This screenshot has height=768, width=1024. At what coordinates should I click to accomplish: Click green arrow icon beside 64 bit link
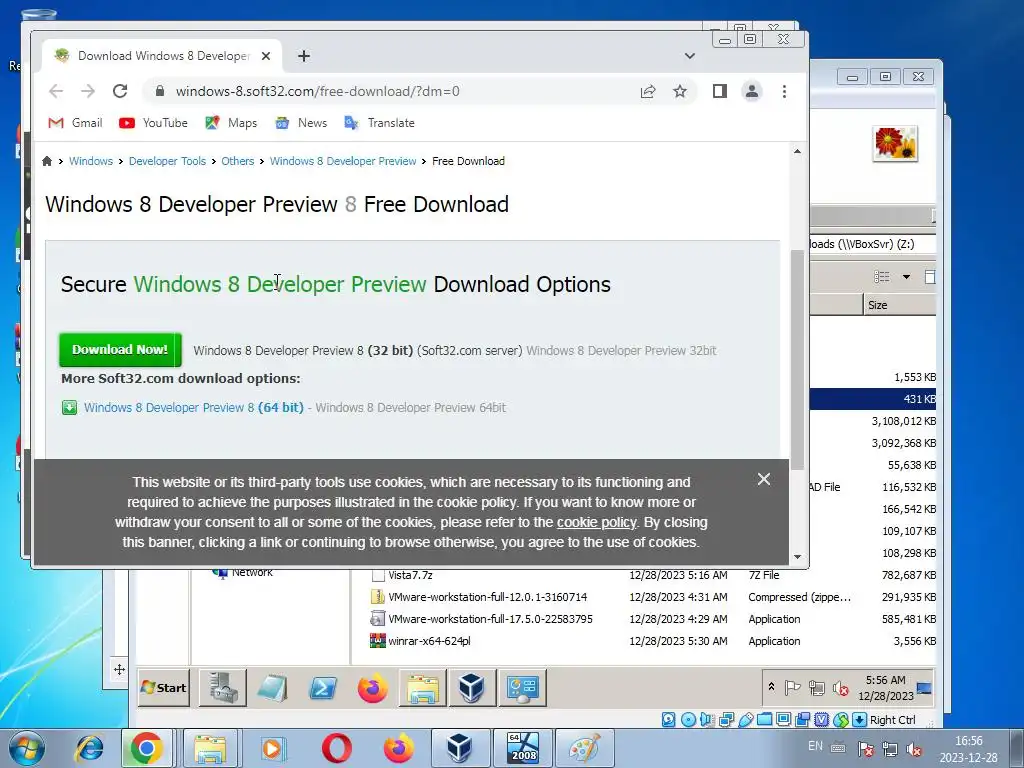point(69,408)
